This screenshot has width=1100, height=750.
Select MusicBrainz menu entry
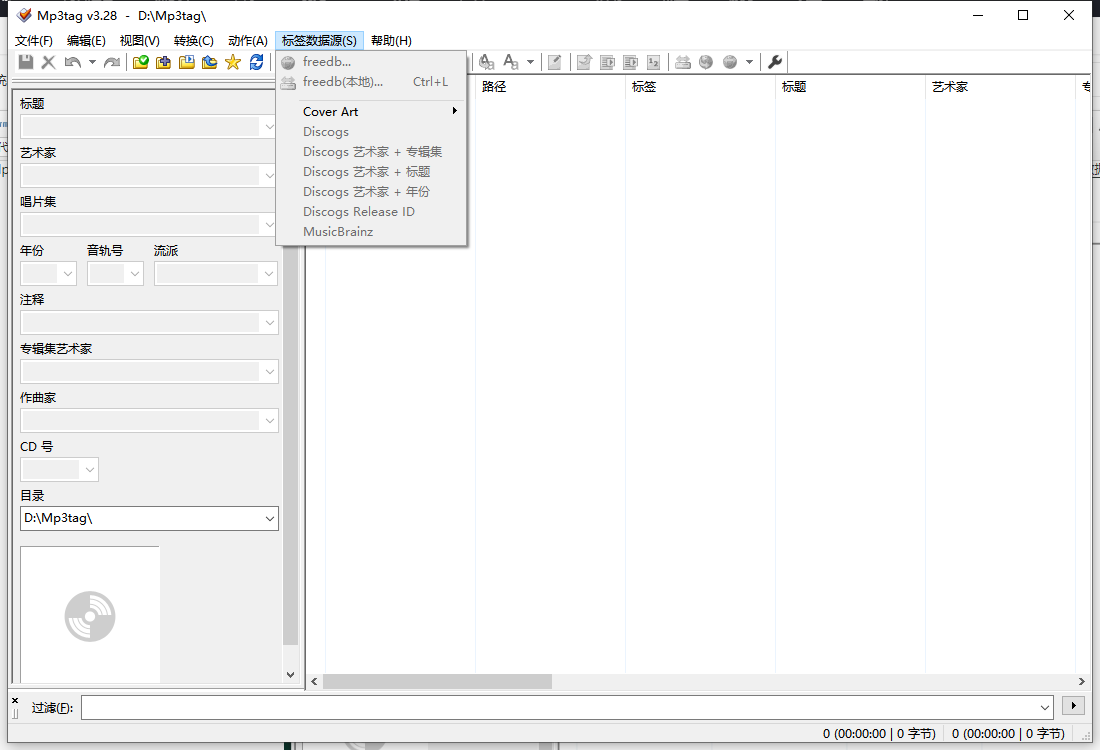click(x=371, y=232)
